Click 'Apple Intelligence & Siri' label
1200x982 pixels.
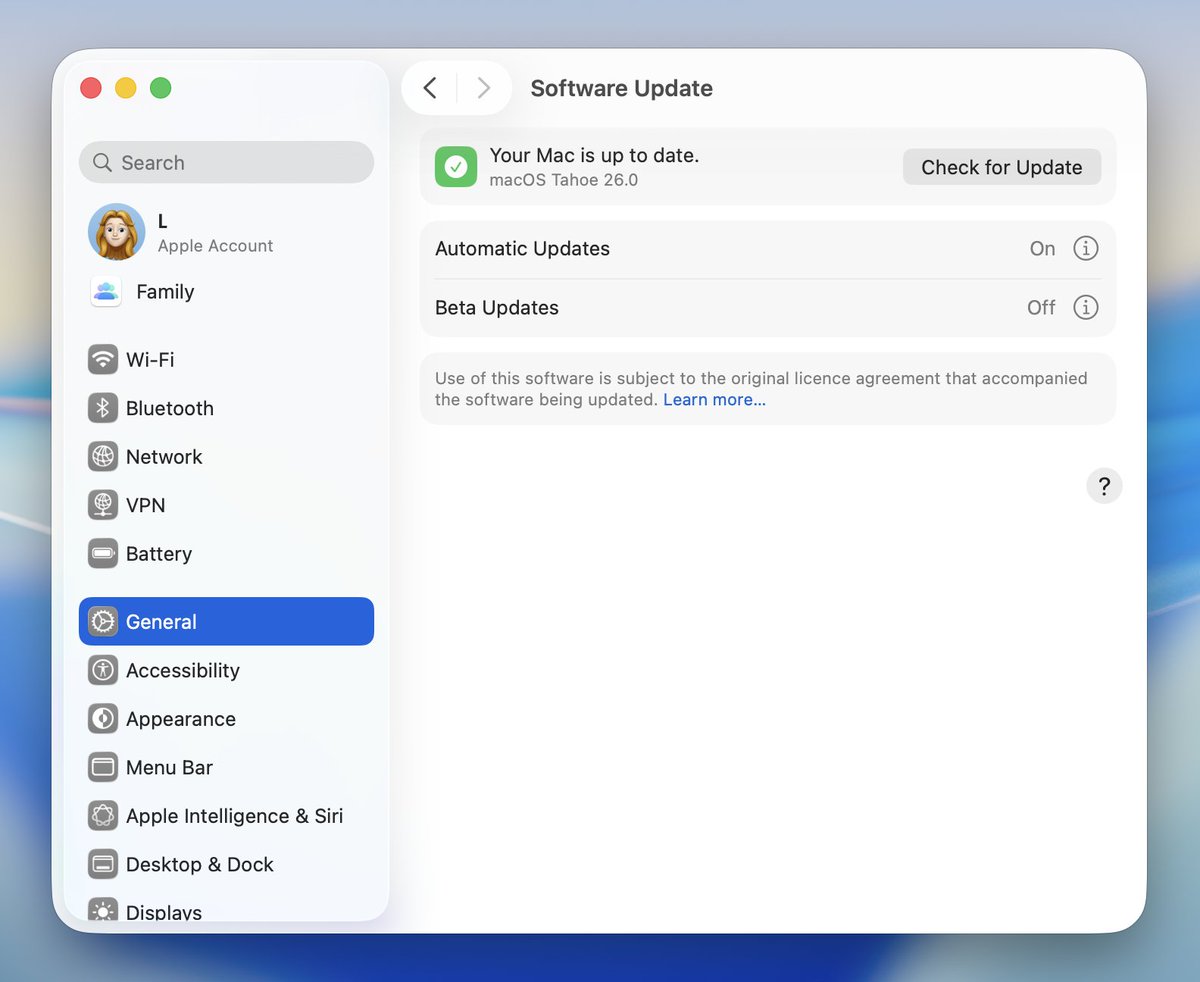pos(235,816)
